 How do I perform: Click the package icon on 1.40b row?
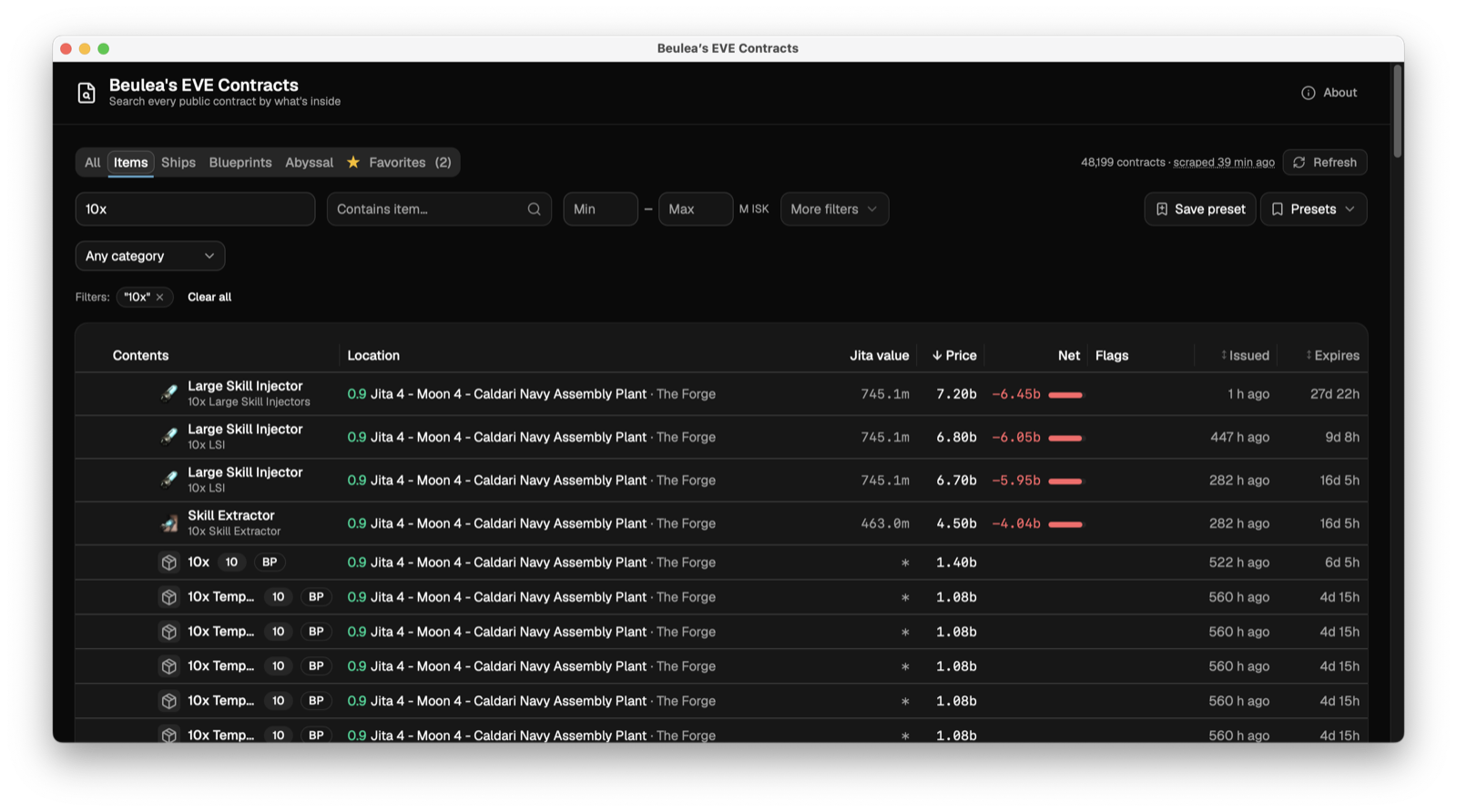[169, 563]
